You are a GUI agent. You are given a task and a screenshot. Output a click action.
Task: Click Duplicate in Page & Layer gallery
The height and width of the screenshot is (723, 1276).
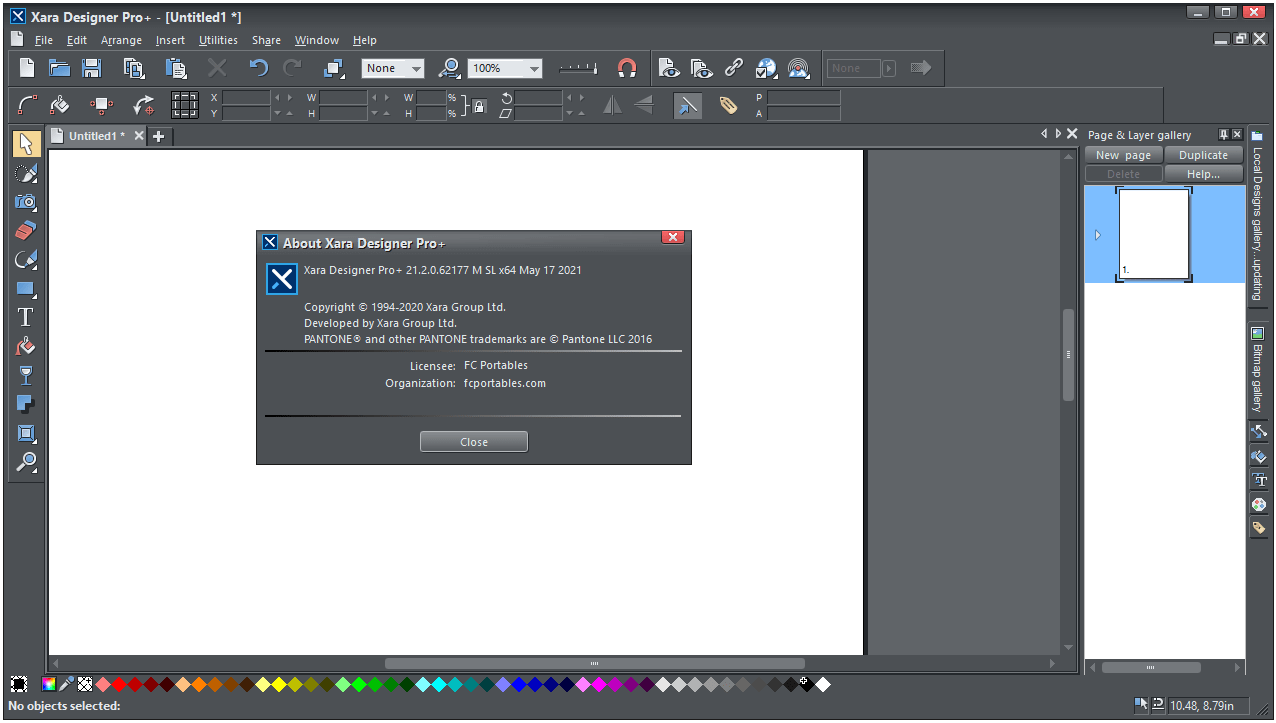click(1203, 155)
